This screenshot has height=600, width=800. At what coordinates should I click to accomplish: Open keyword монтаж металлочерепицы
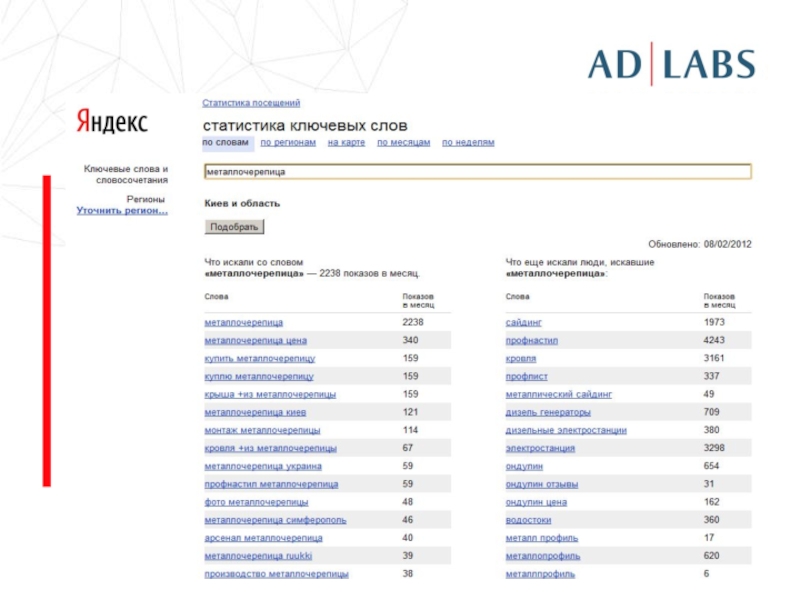(x=262, y=430)
